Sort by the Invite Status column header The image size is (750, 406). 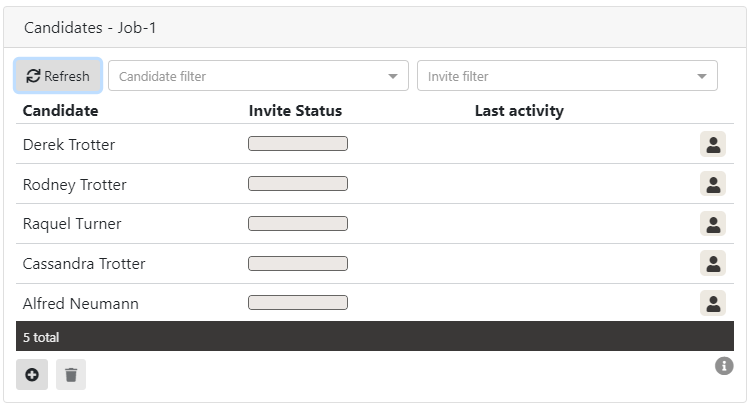click(295, 111)
